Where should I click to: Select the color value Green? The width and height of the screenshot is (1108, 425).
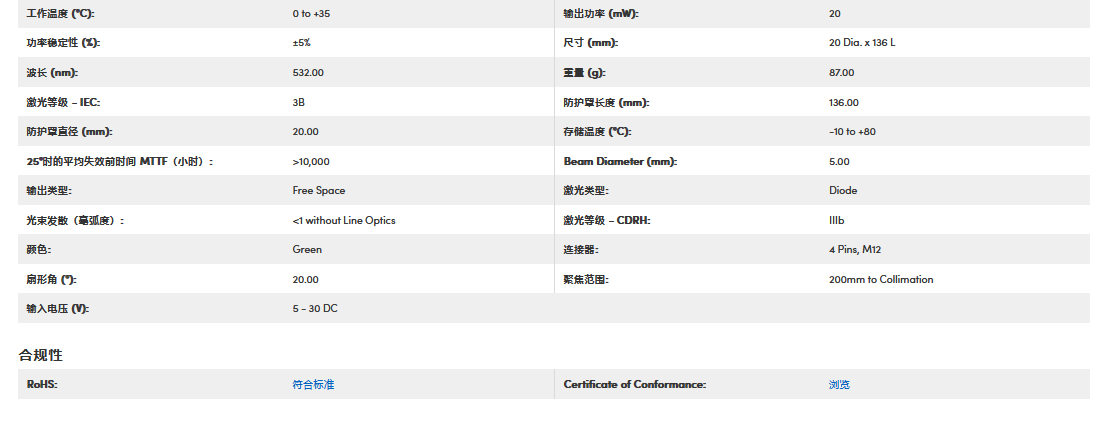pos(307,249)
